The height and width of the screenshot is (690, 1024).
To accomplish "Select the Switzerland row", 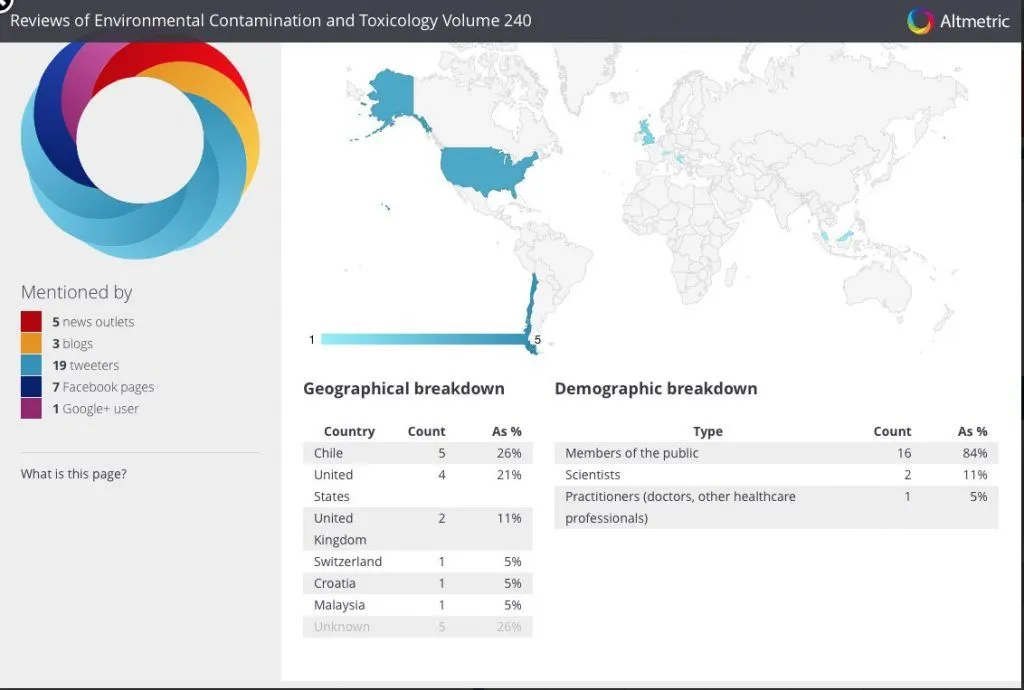I will [x=417, y=561].
